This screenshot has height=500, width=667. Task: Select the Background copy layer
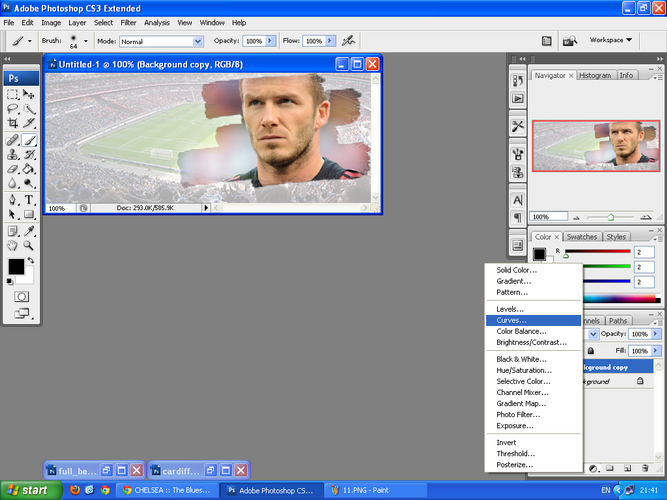(617, 367)
